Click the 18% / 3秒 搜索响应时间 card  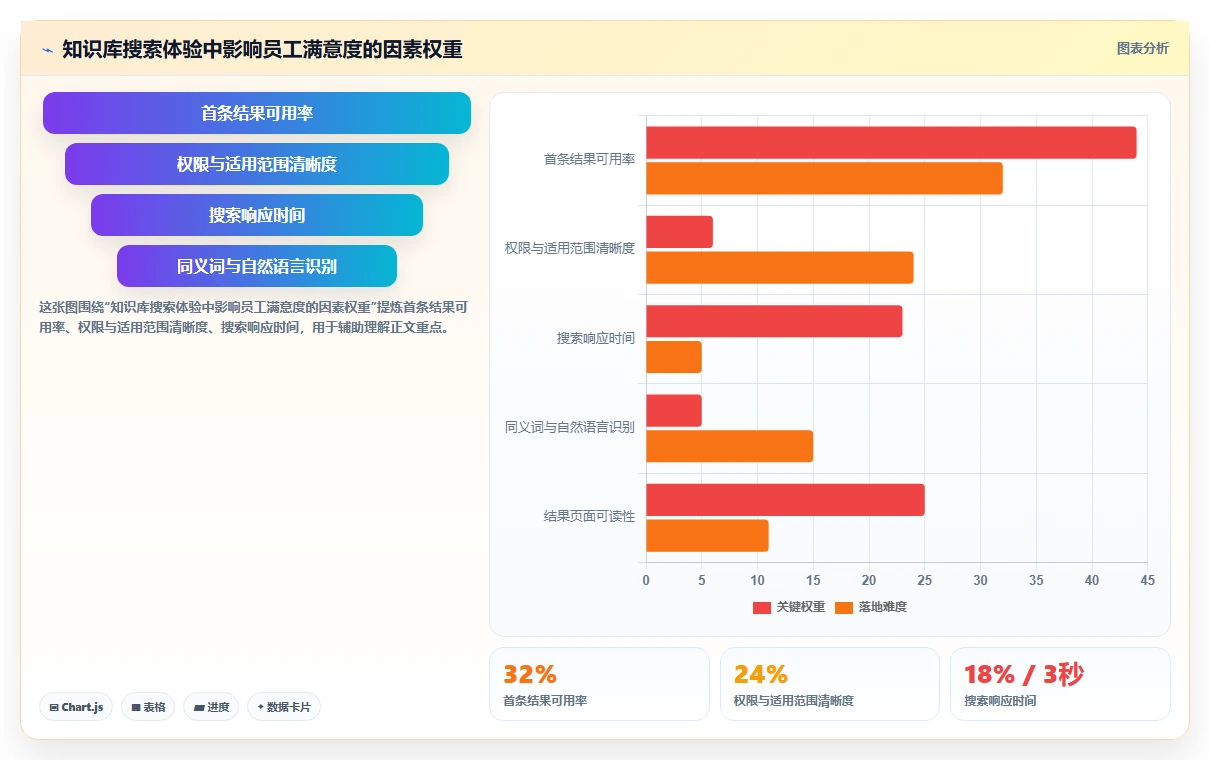tap(1060, 684)
